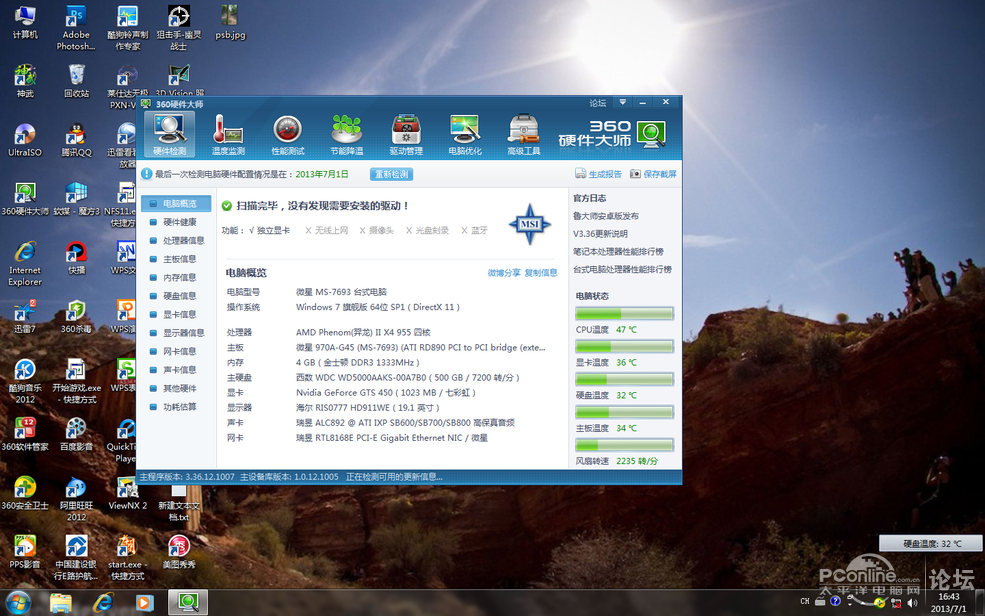Open 腾讯QQ desktop shortcut
The height and width of the screenshot is (616, 985).
click(x=76, y=139)
